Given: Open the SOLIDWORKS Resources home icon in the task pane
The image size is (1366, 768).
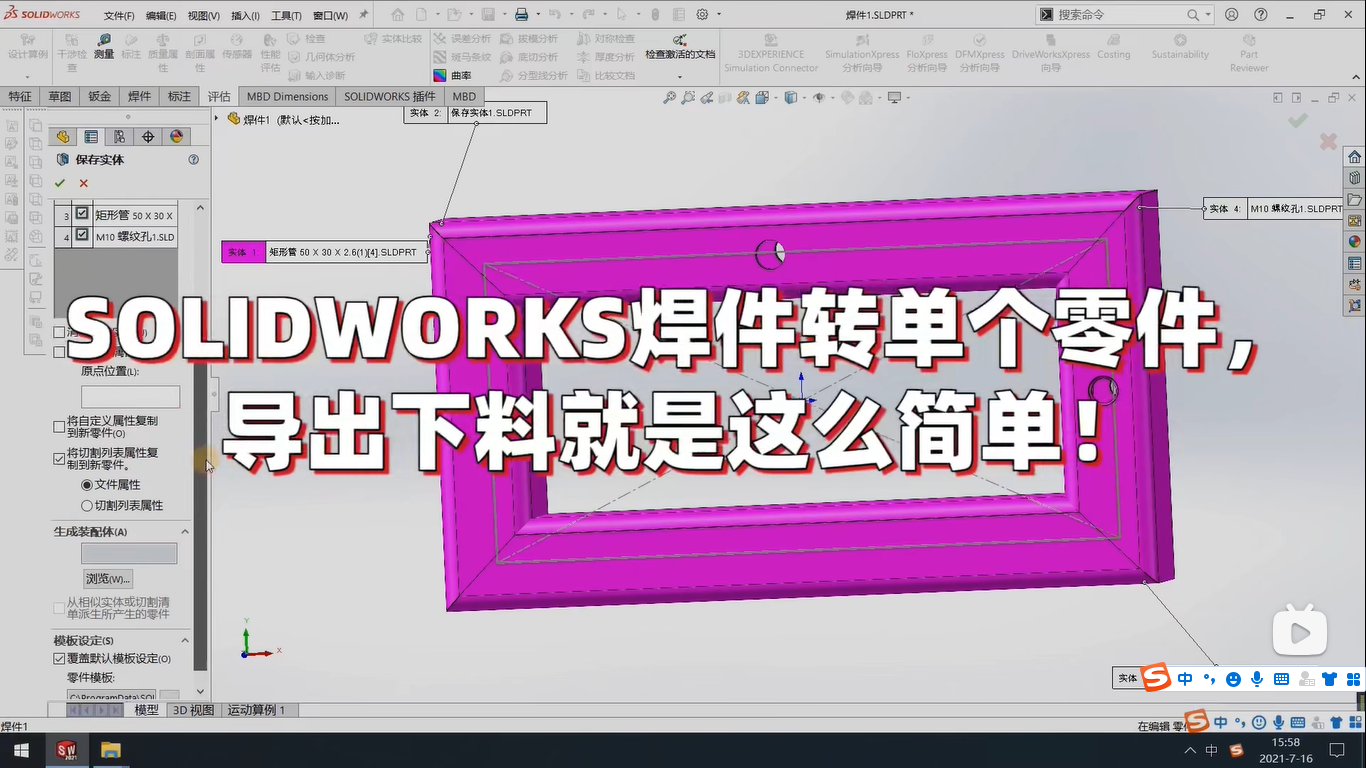Looking at the screenshot, I should (x=1355, y=157).
